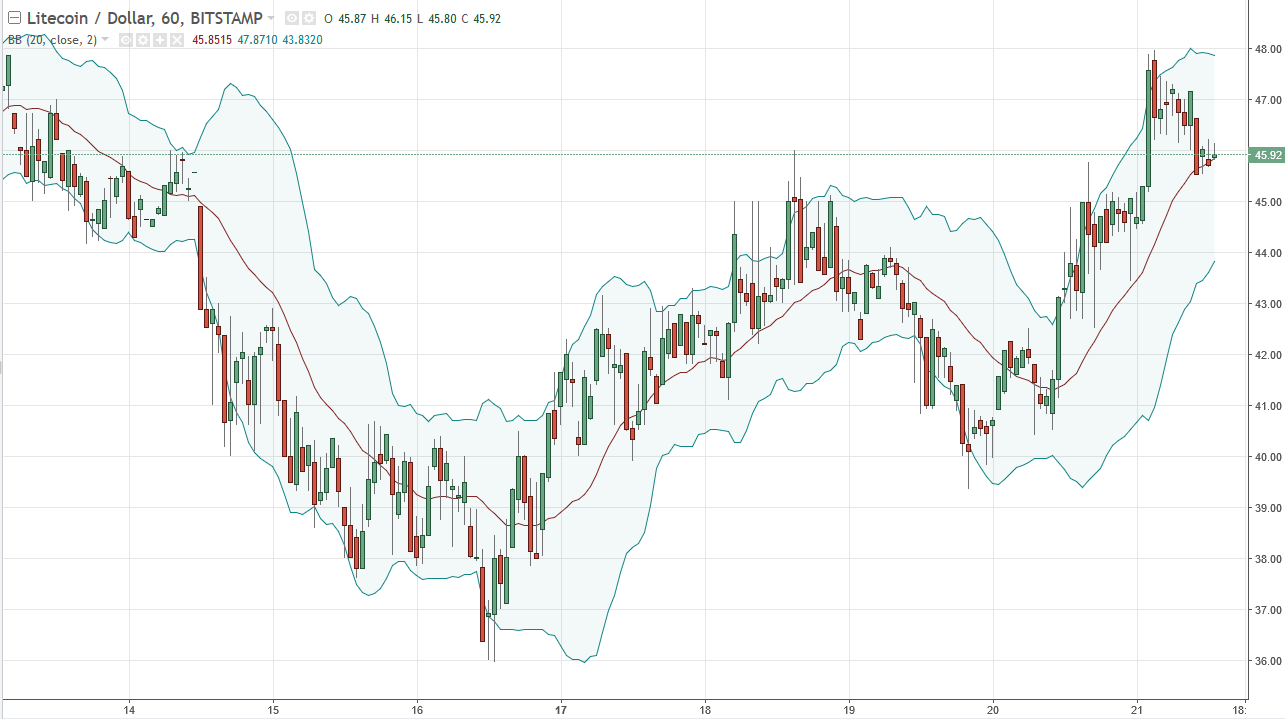Click the 48.00 price axis label
This screenshot has width=1285, height=719.
coord(1267,49)
